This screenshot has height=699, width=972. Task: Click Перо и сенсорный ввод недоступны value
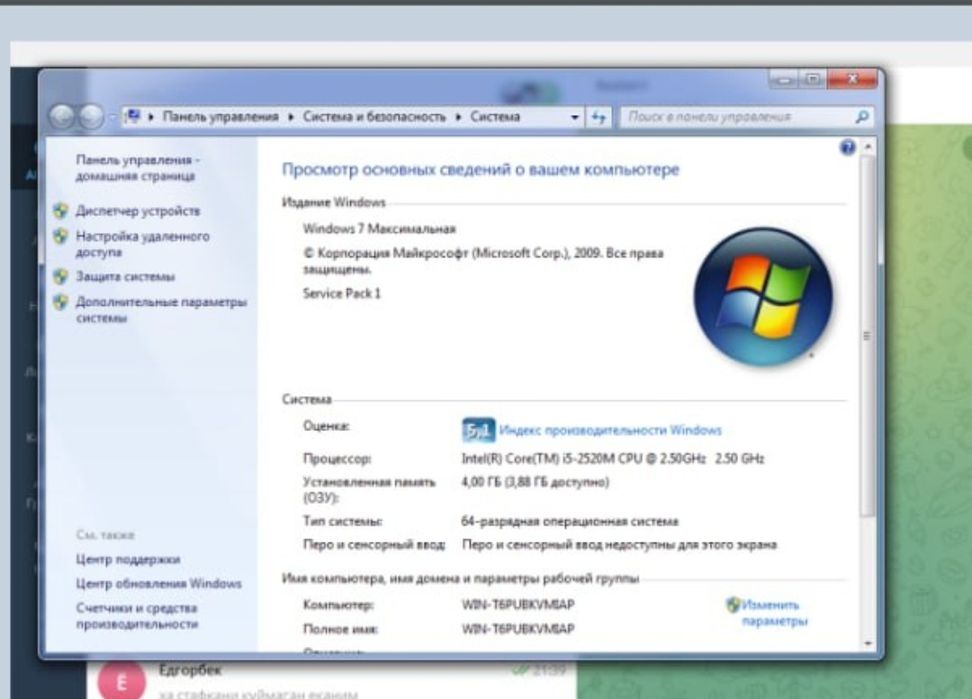[x=619, y=544]
